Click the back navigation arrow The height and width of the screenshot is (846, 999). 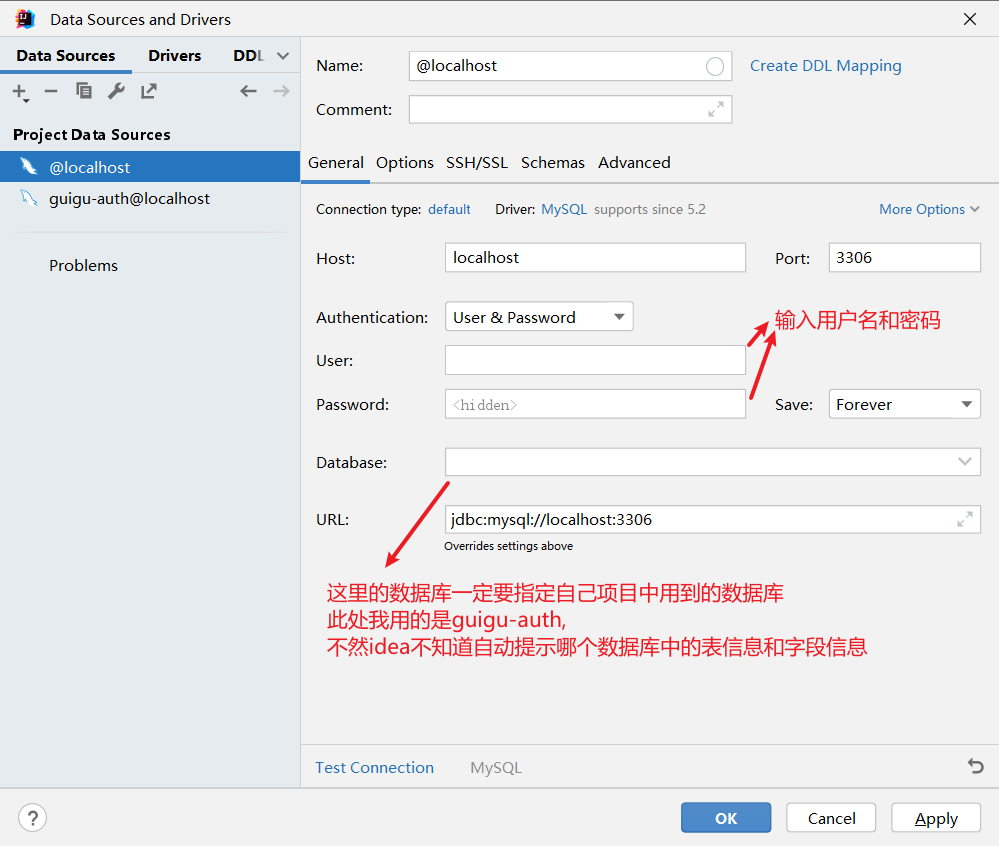click(x=248, y=91)
